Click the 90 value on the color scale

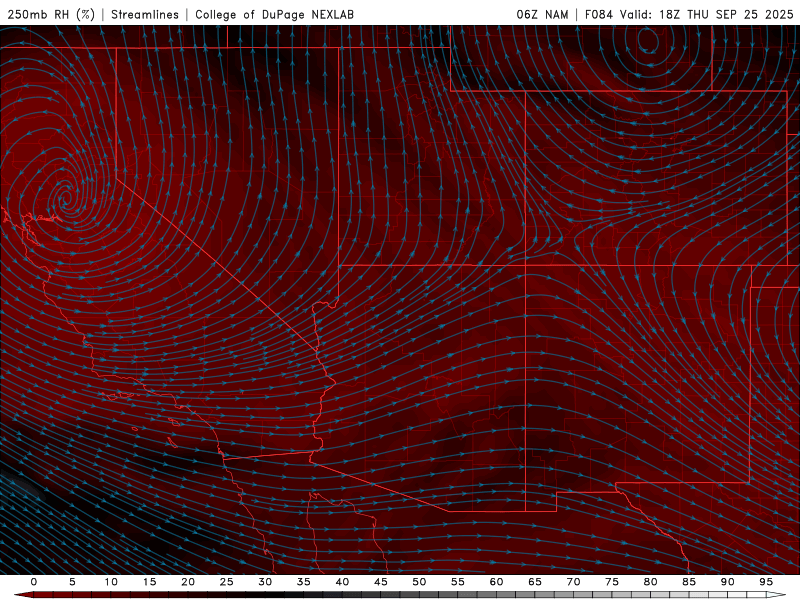click(727, 582)
